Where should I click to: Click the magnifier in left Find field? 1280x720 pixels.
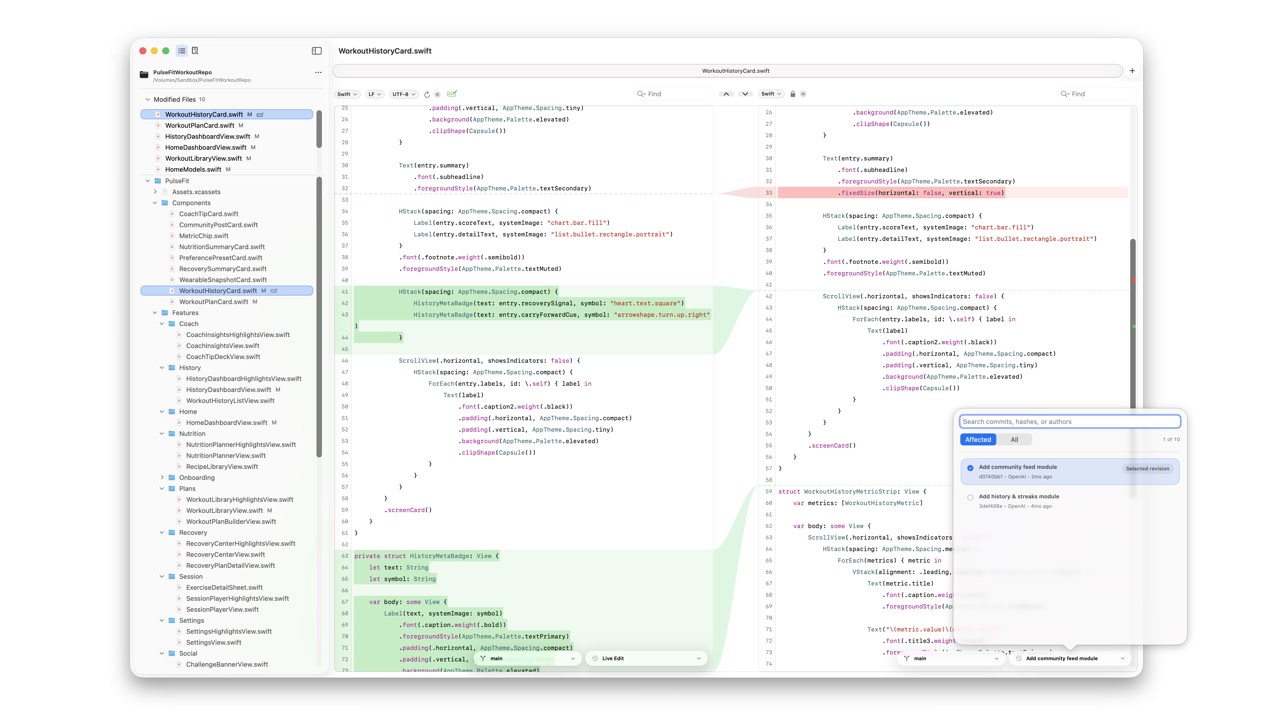pyautogui.click(x=641, y=94)
